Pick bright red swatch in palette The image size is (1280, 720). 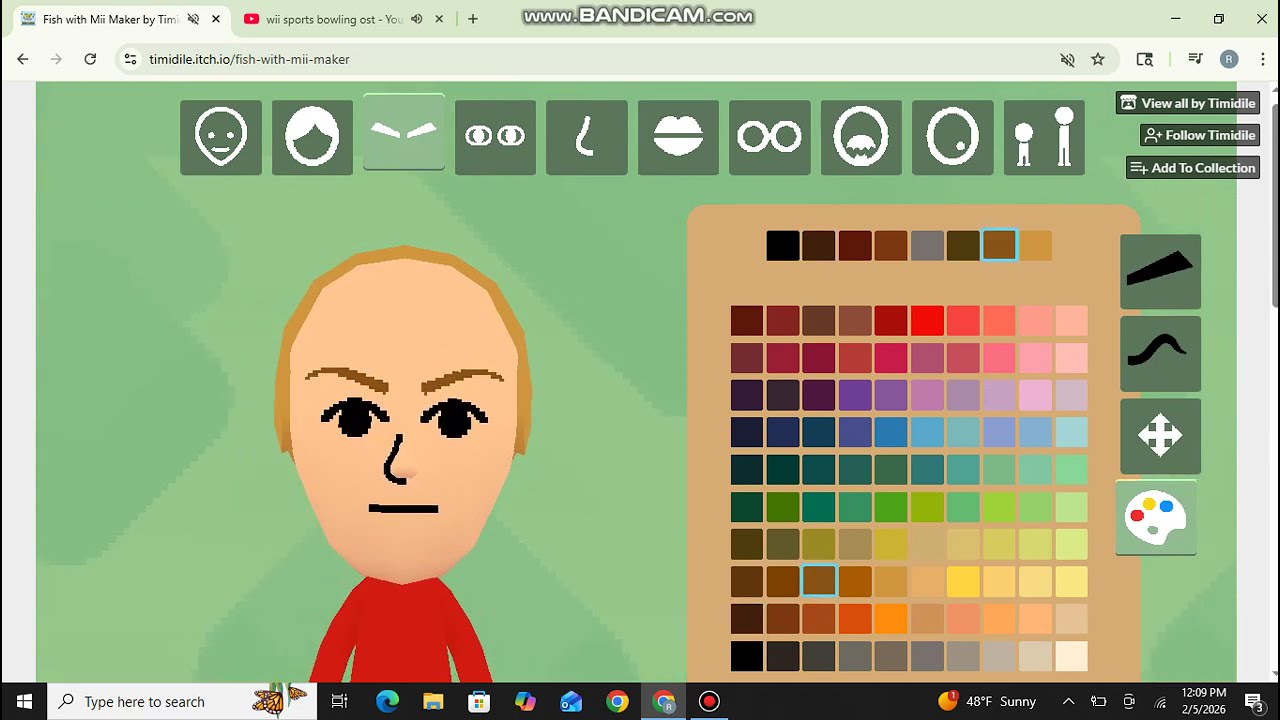coord(927,321)
